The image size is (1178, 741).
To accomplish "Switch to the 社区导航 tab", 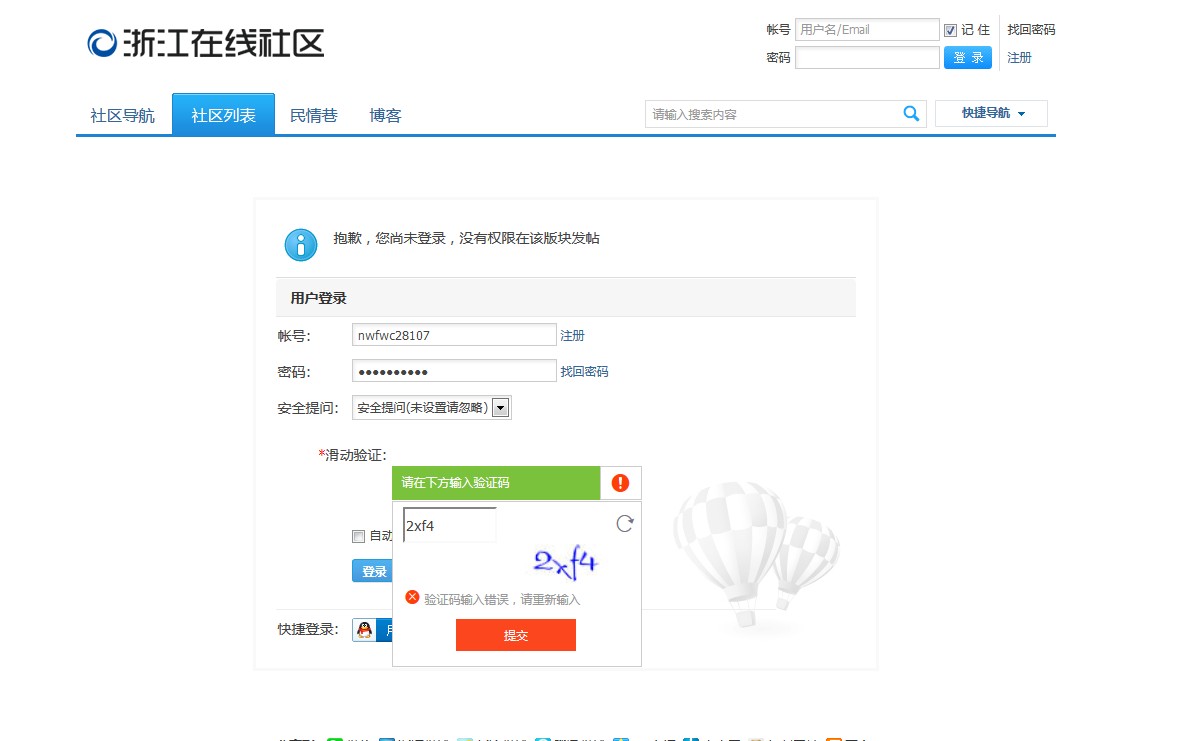I will [x=122, y=114].
